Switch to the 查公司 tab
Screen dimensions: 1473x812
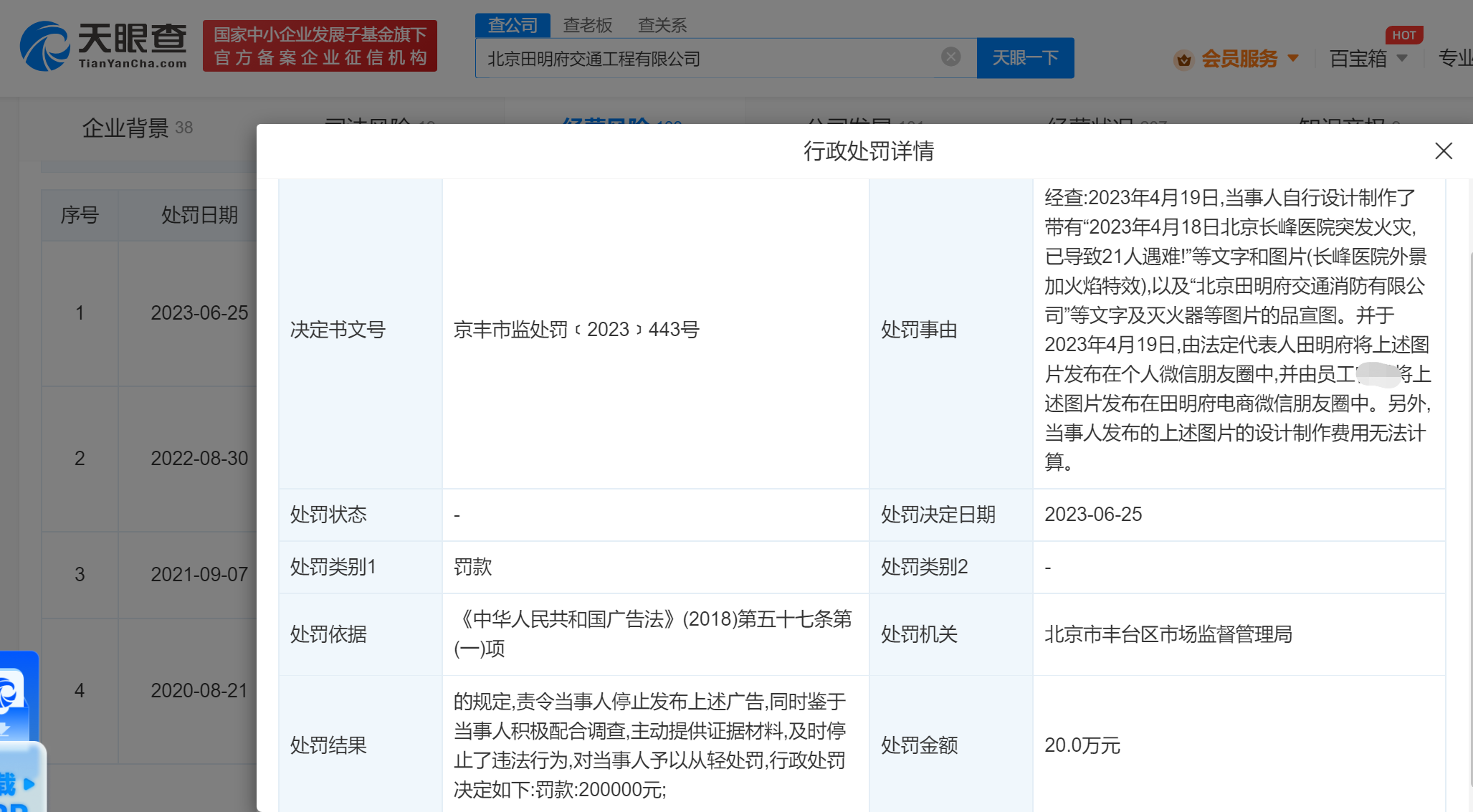click(x=513, y=25)
